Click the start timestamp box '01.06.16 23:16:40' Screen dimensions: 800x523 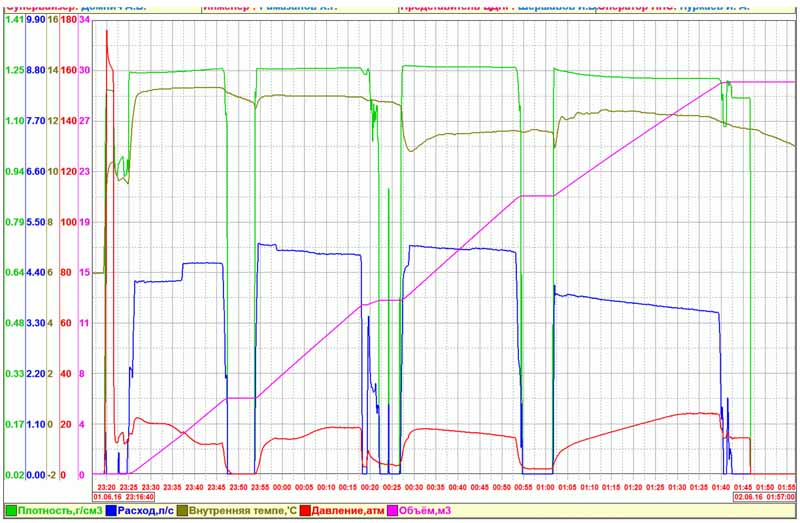(x=123, y=496)
